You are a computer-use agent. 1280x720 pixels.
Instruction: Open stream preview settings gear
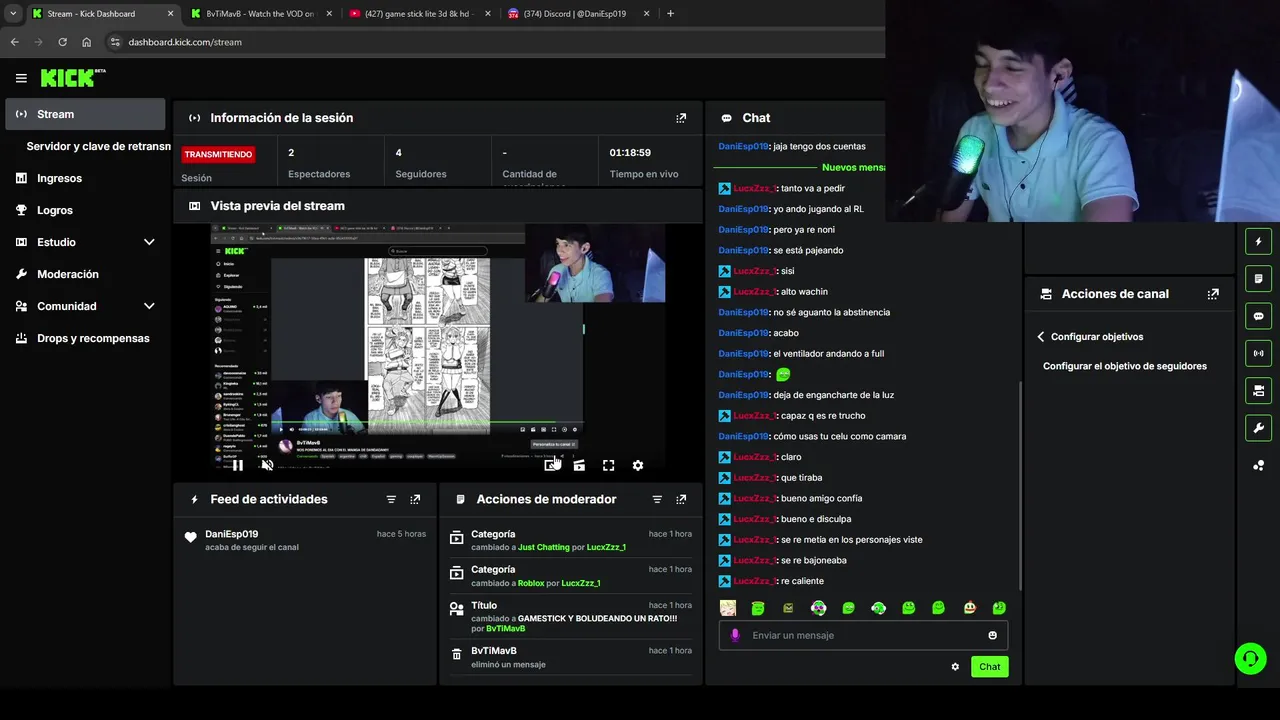tap(638, 465)
